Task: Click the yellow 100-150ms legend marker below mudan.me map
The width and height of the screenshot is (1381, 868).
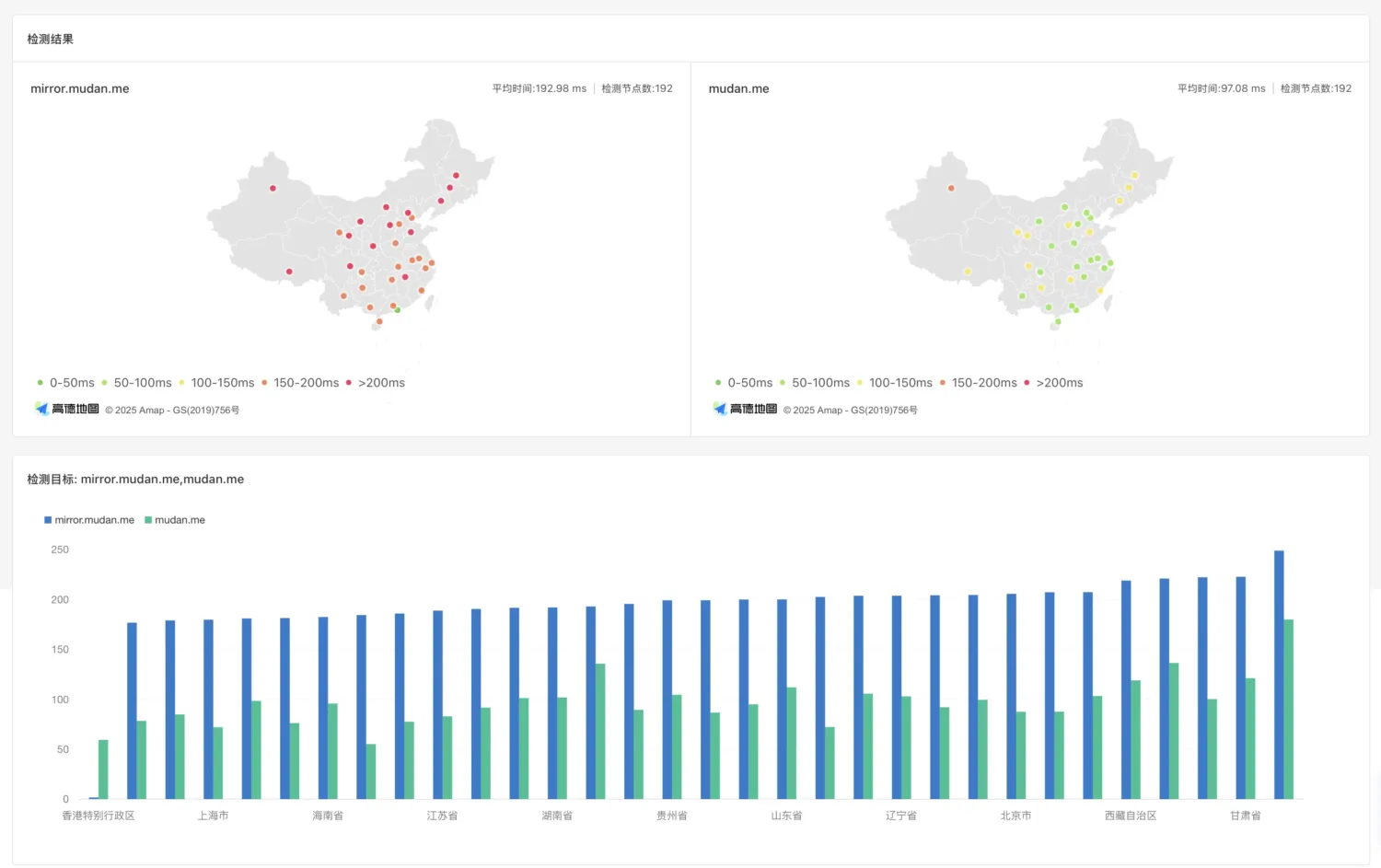Action: [858, 382]
